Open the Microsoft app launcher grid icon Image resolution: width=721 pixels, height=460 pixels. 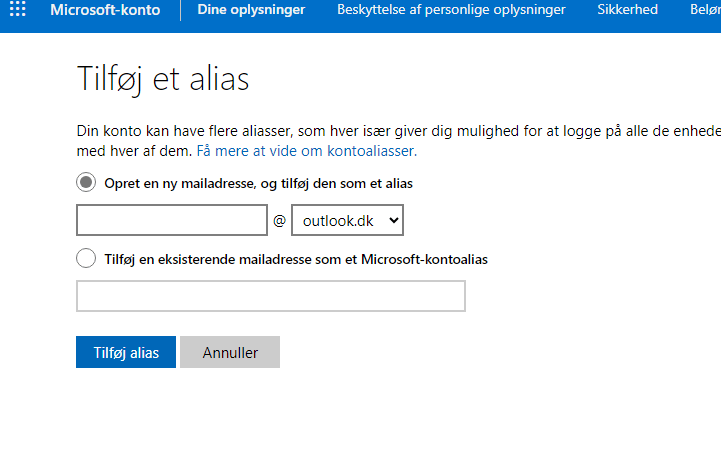(17, 9)
